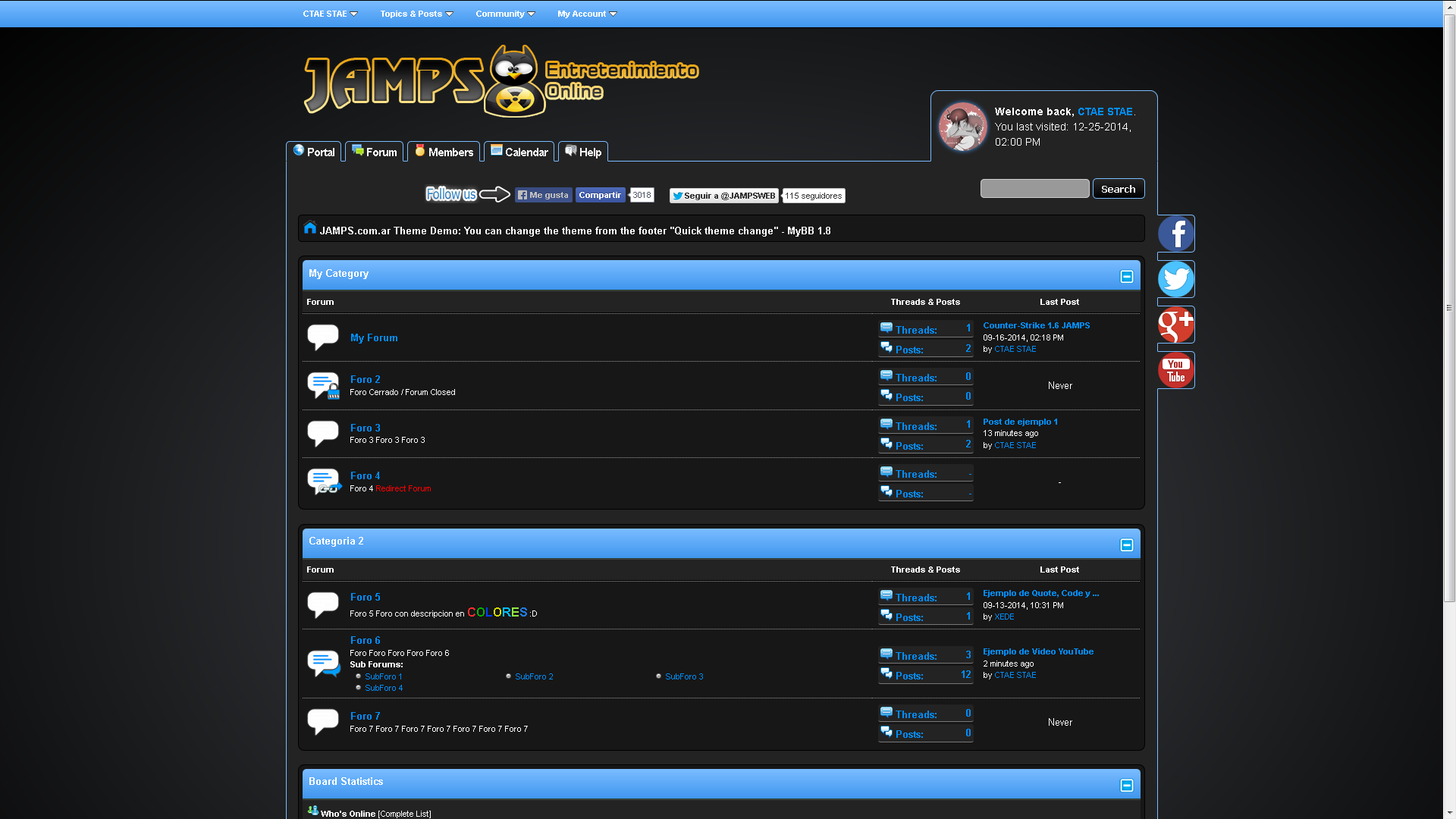Screen dimensions: 1456x819
Task: Open the Google Plus sidebar icon
Action: tap(1175, 325)
